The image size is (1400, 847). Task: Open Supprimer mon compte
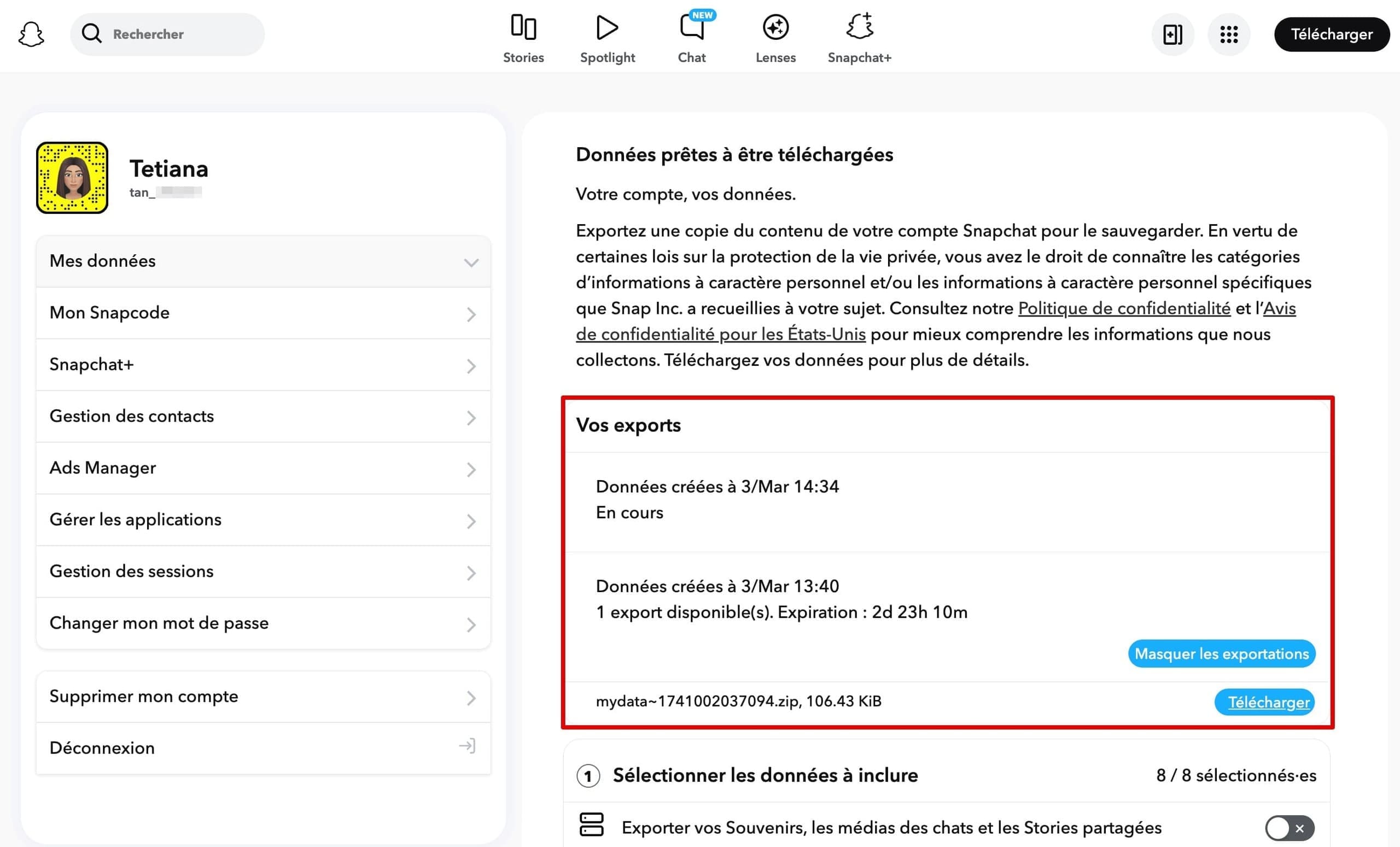coord(263,697)
